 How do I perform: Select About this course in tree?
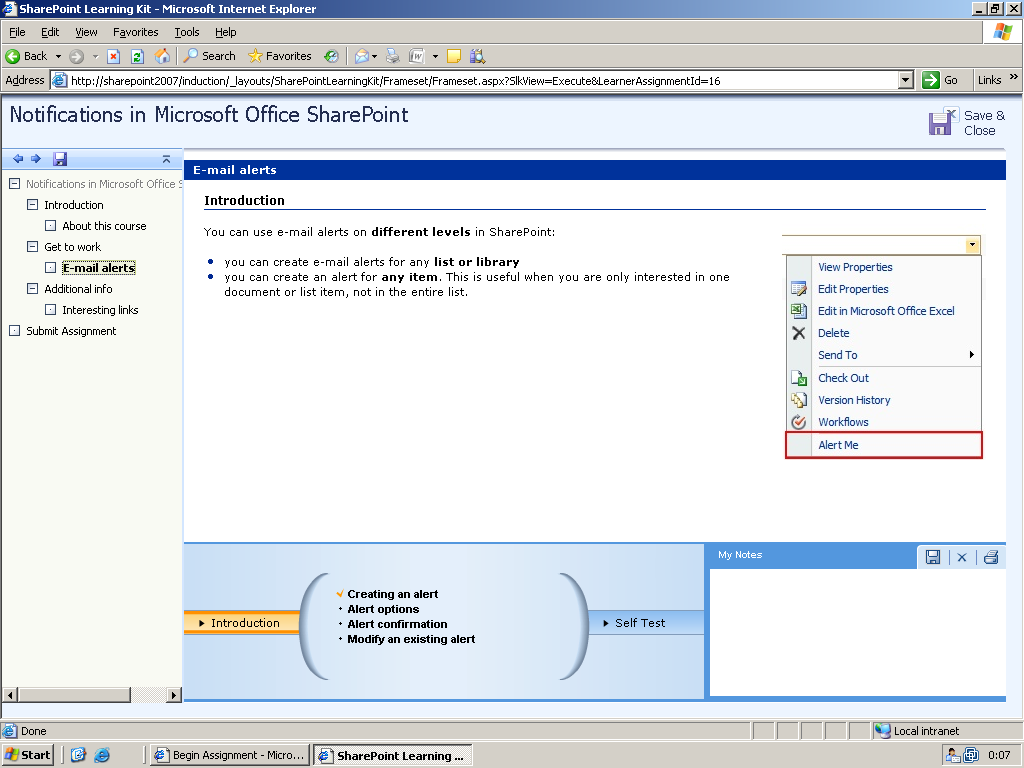(104, 226)
